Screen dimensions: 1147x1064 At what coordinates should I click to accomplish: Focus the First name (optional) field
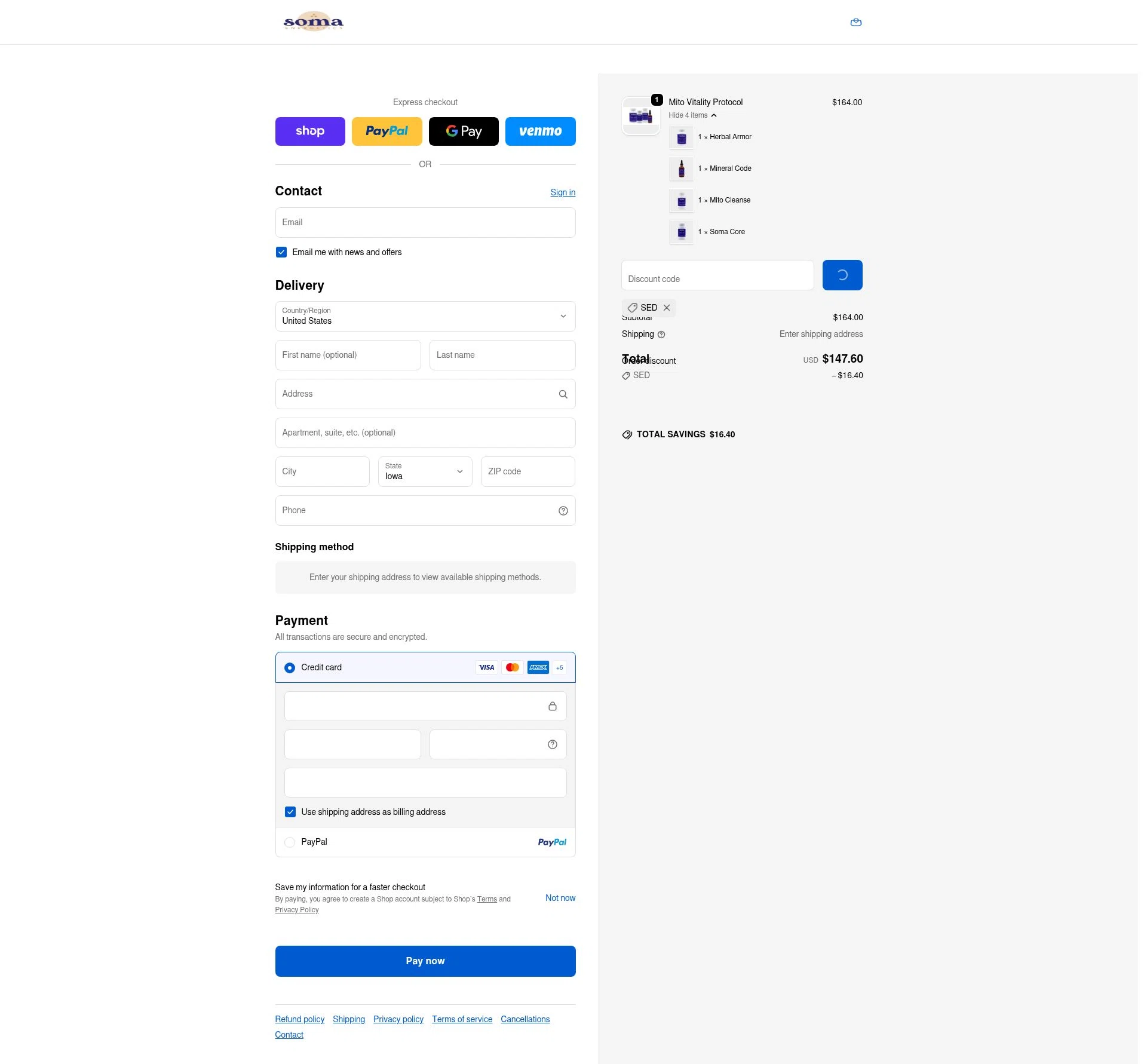coord(348,355)
